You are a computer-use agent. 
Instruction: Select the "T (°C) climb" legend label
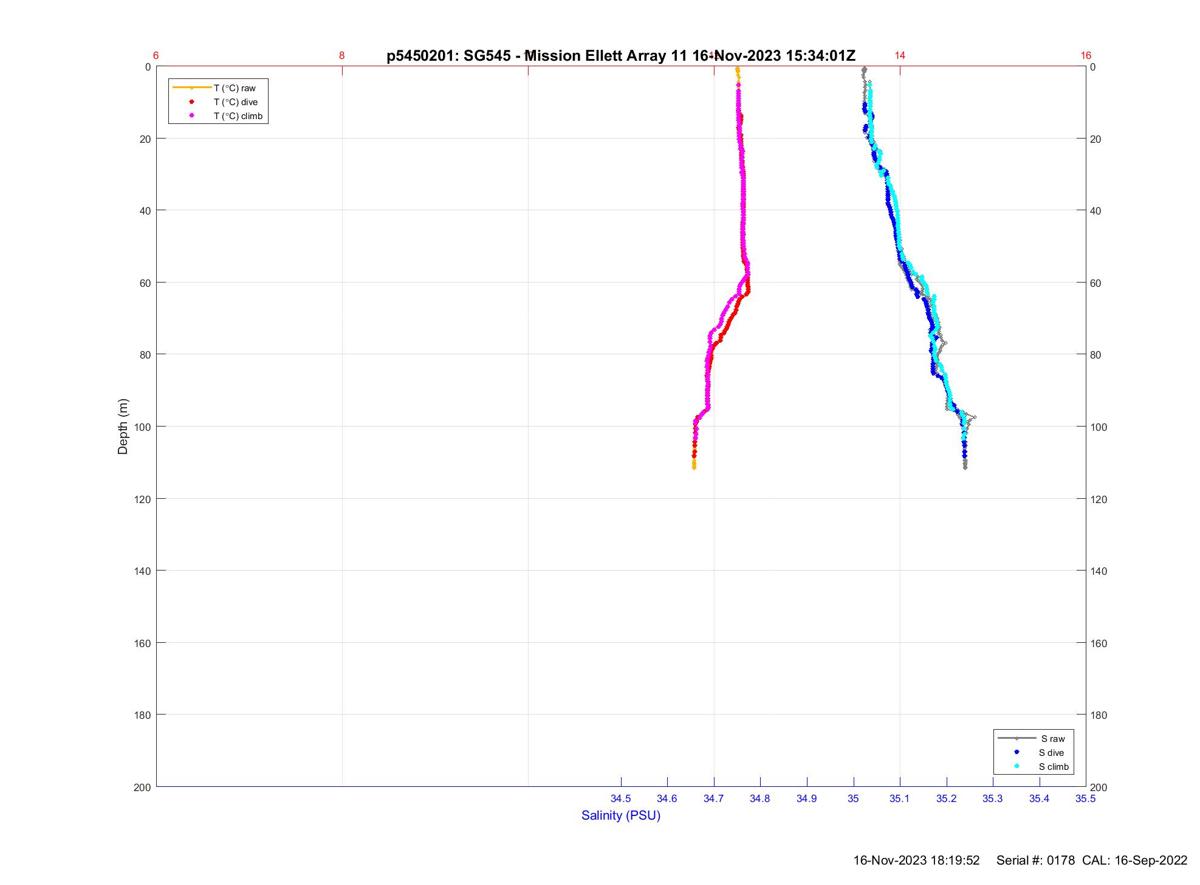(x=239, y=116)
